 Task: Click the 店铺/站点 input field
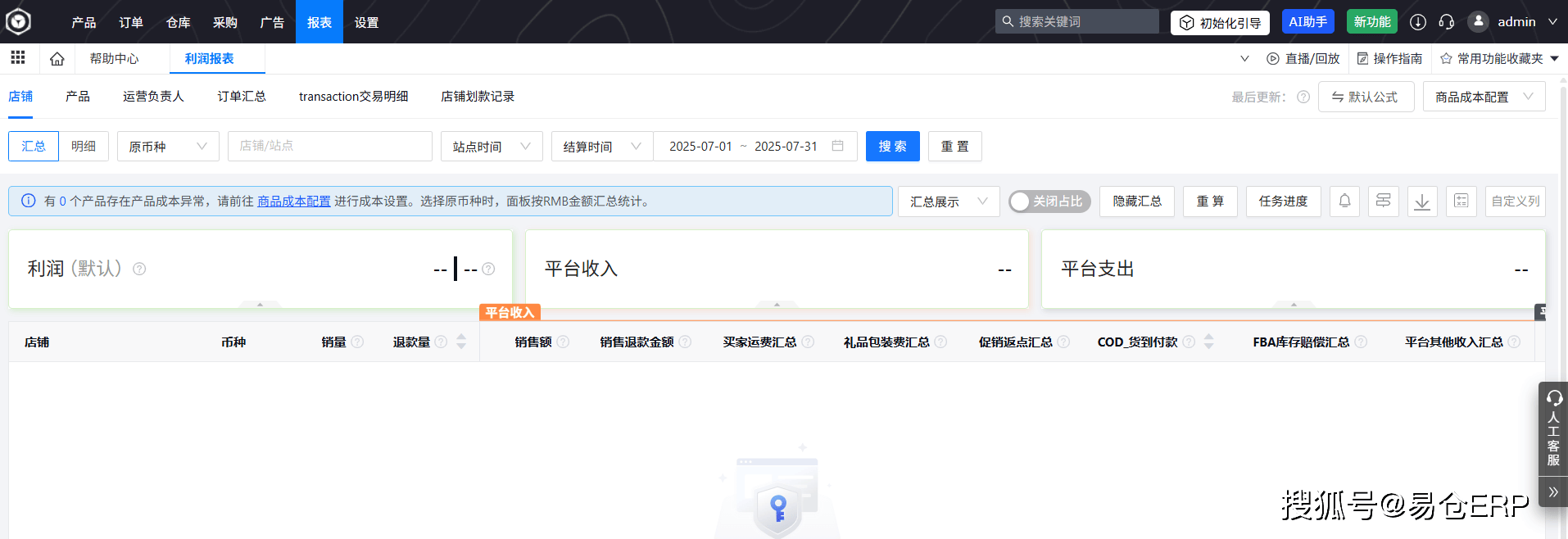[329, 147]
